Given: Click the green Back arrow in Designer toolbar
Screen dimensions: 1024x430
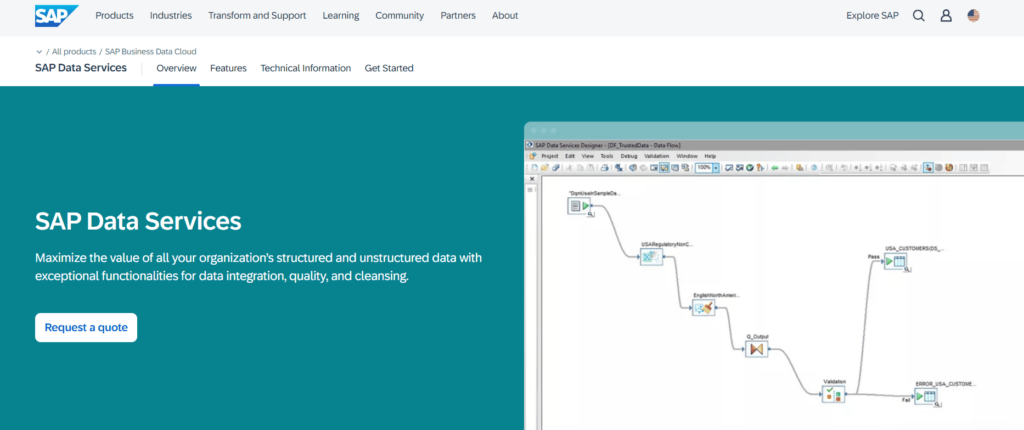Looking at the screenshot, I should 775,168.
